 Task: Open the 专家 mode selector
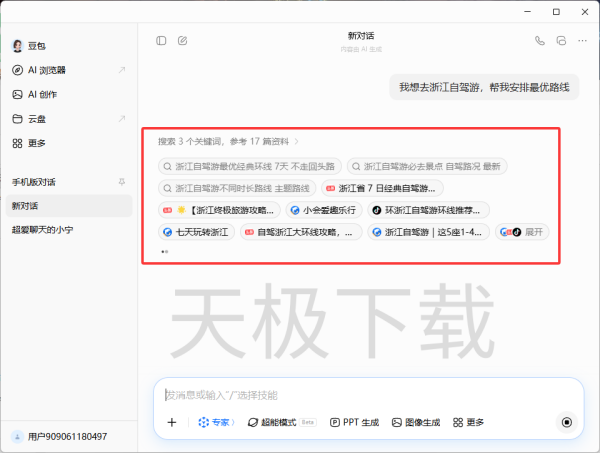coord(216,422)
